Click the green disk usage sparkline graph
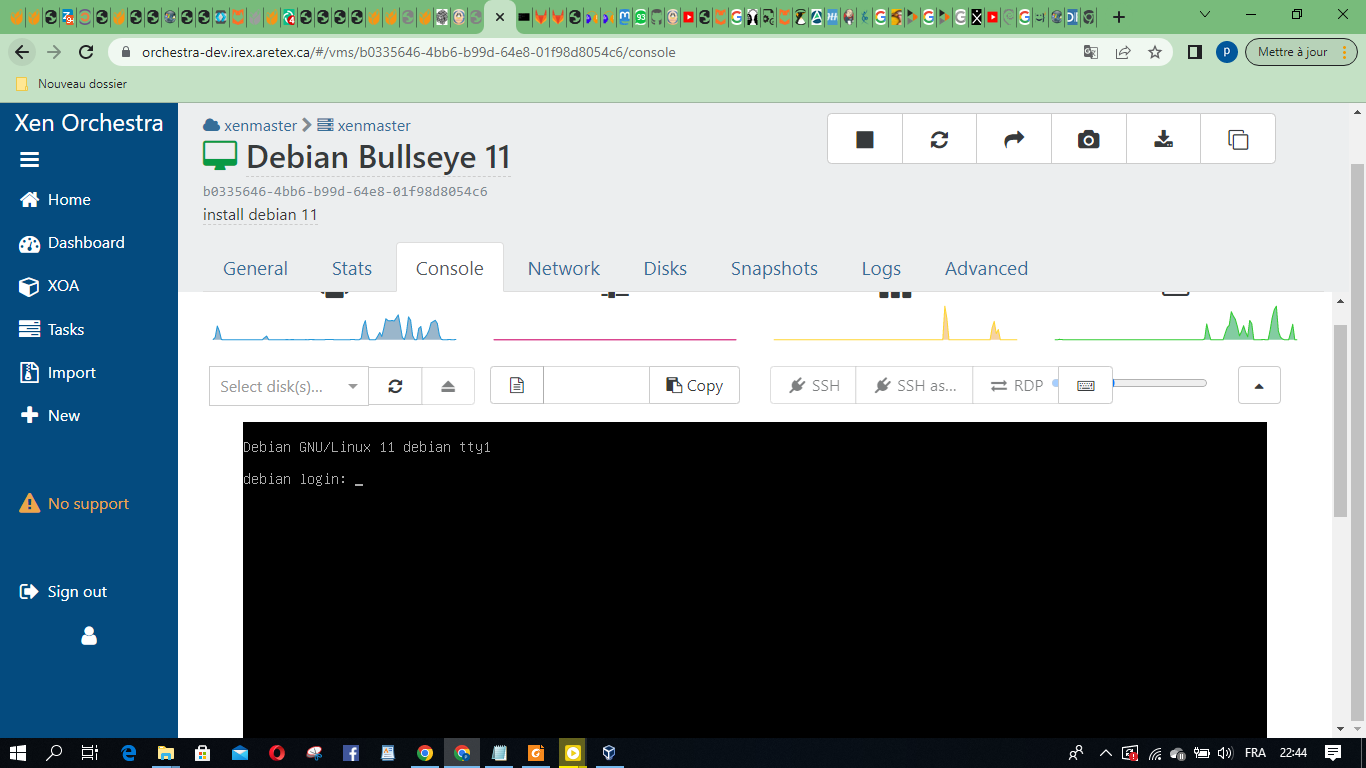This screenshot has width=1366, height=768. [1176, 324]
